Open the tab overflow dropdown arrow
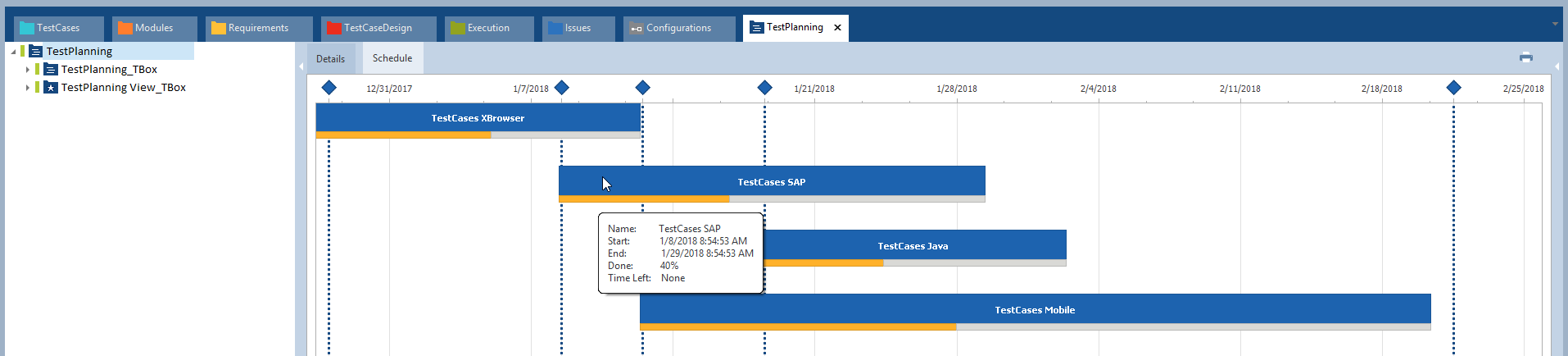 (1555, 24)
